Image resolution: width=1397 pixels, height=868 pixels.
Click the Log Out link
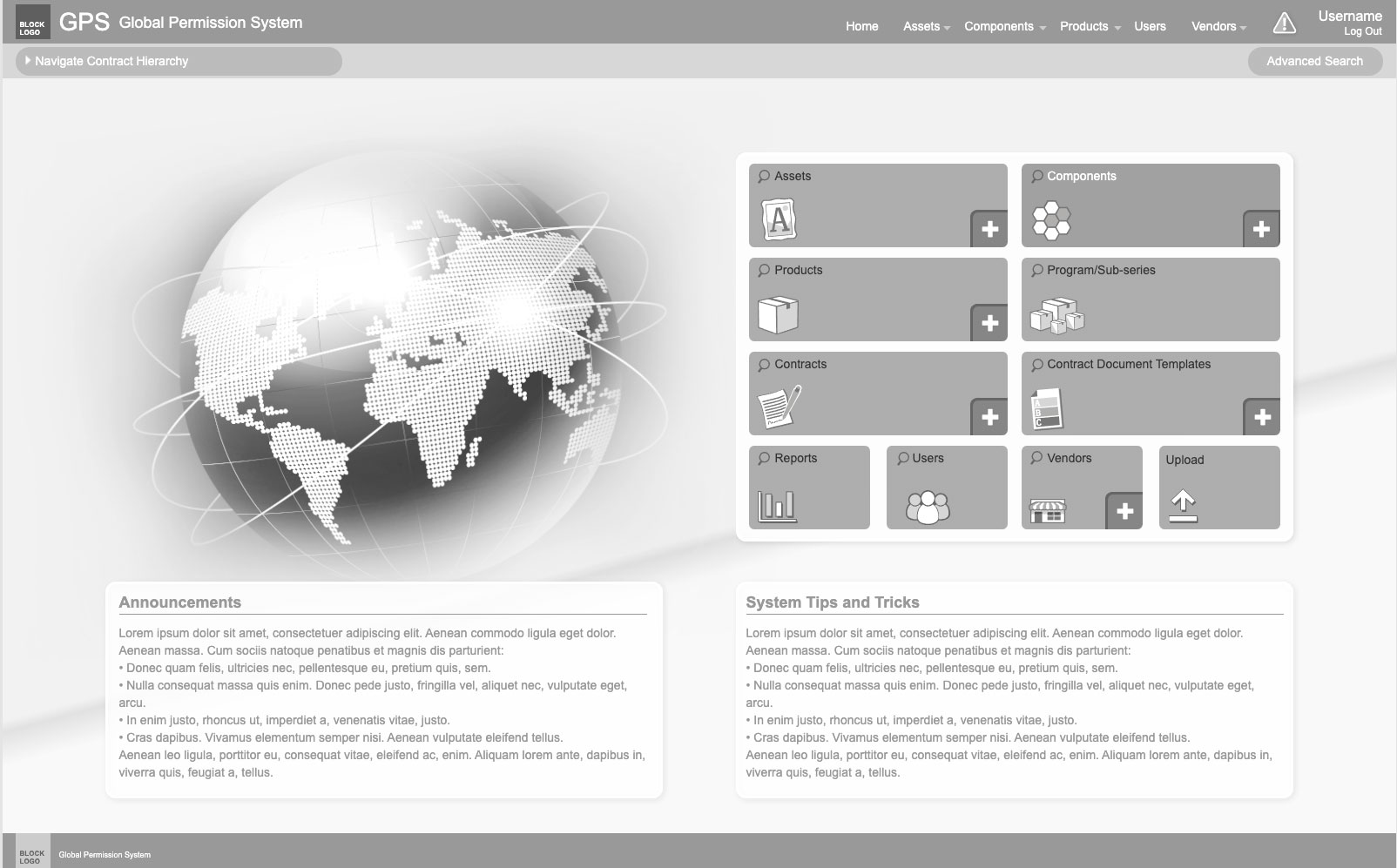click(1362, 31)
